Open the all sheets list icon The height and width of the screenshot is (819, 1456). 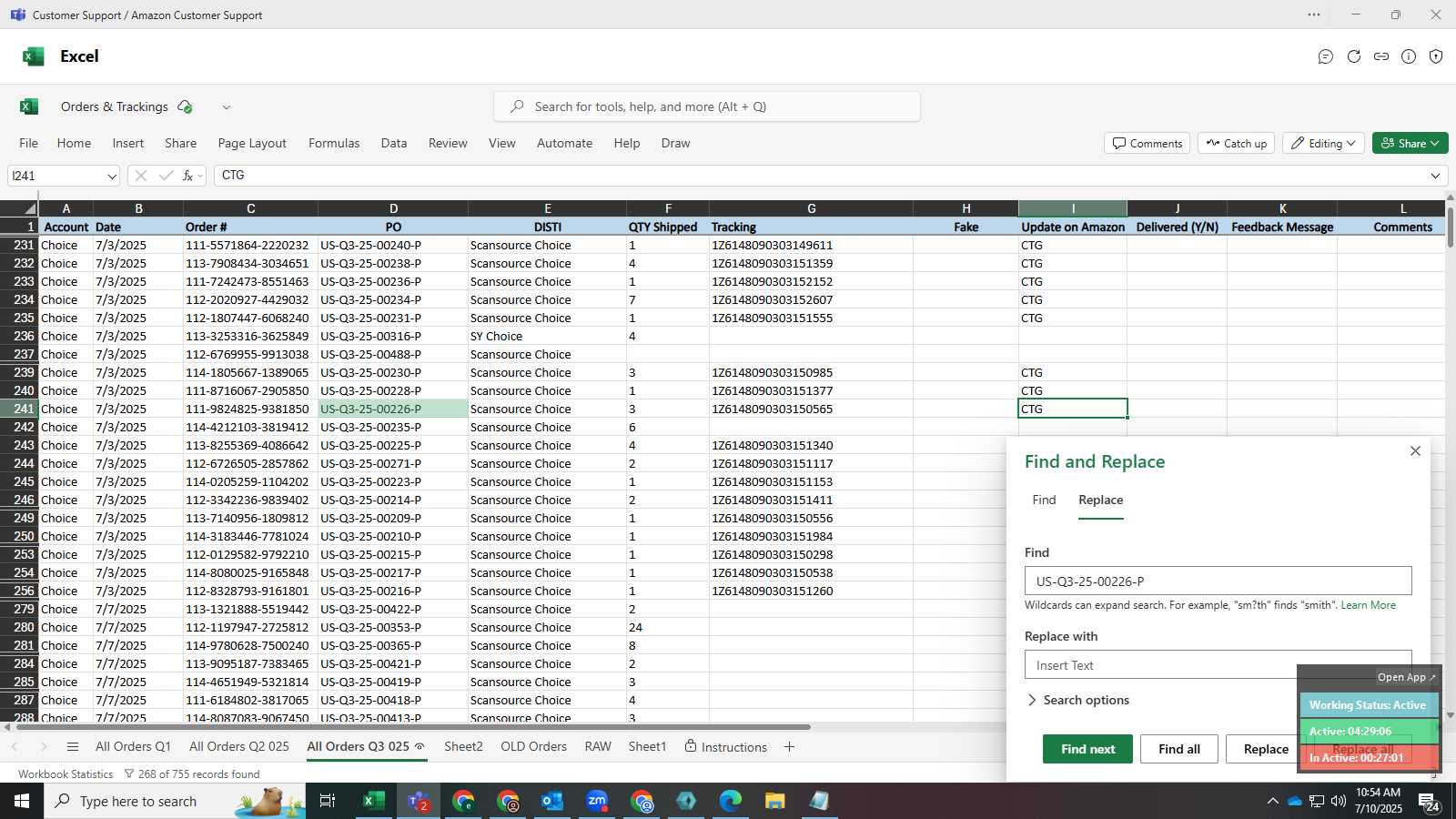click(x=73, y=747)
